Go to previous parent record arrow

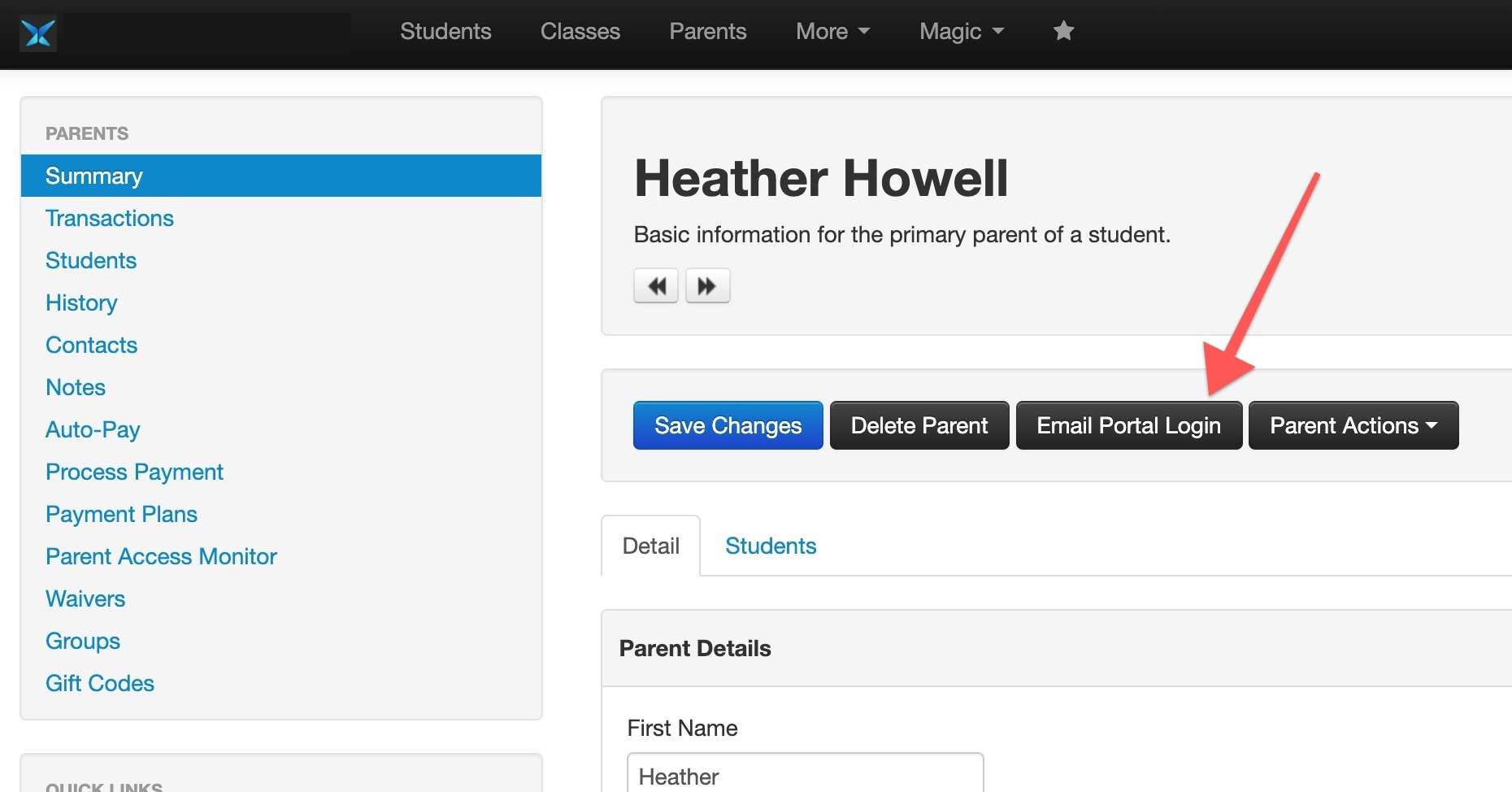(x=656, y=286)
